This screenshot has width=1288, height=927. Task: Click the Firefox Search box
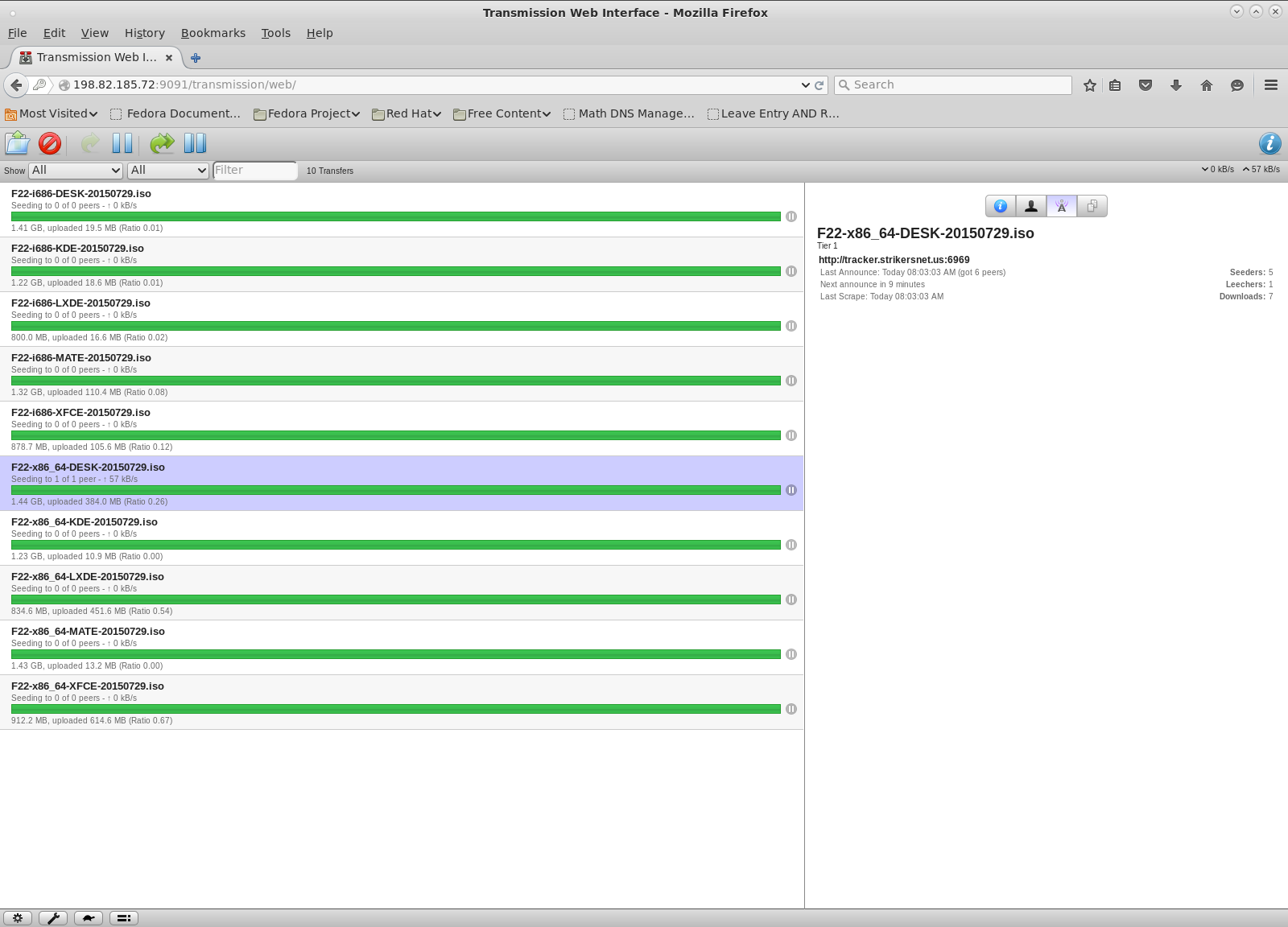click(953, 85)
